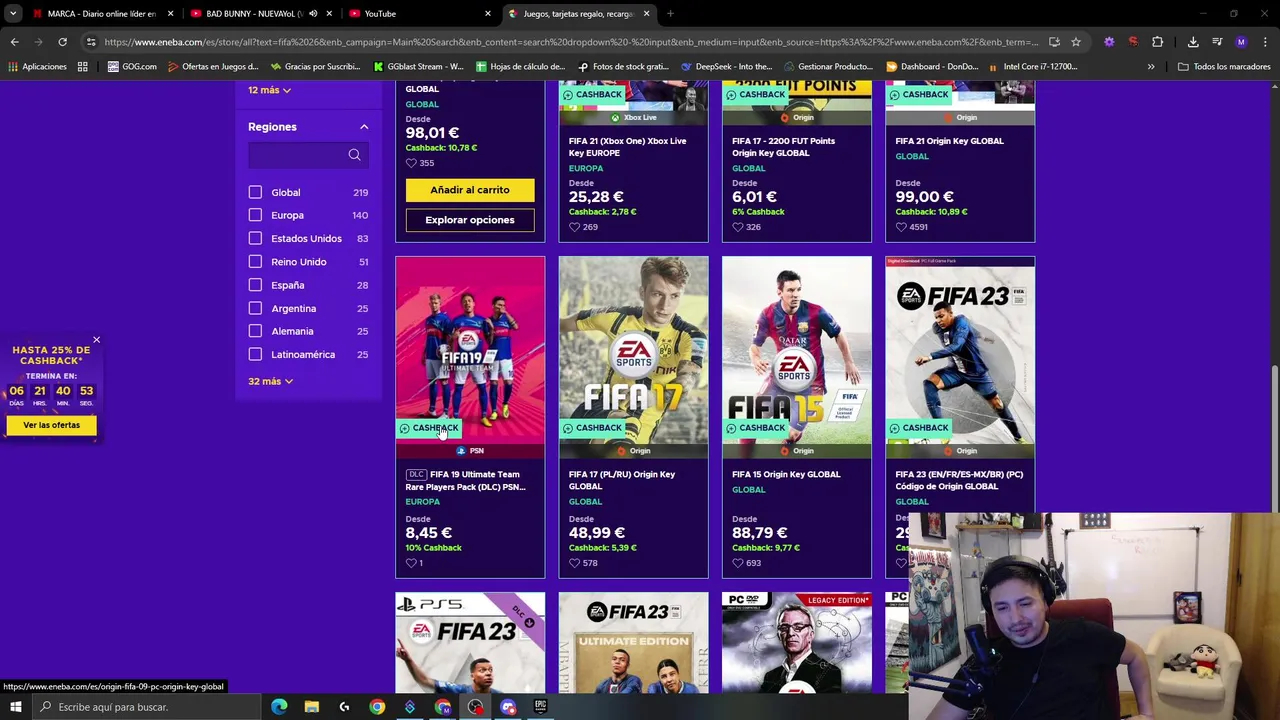Click the heart icon with 269
1280x720 pixels.
(x=574, y=227)
